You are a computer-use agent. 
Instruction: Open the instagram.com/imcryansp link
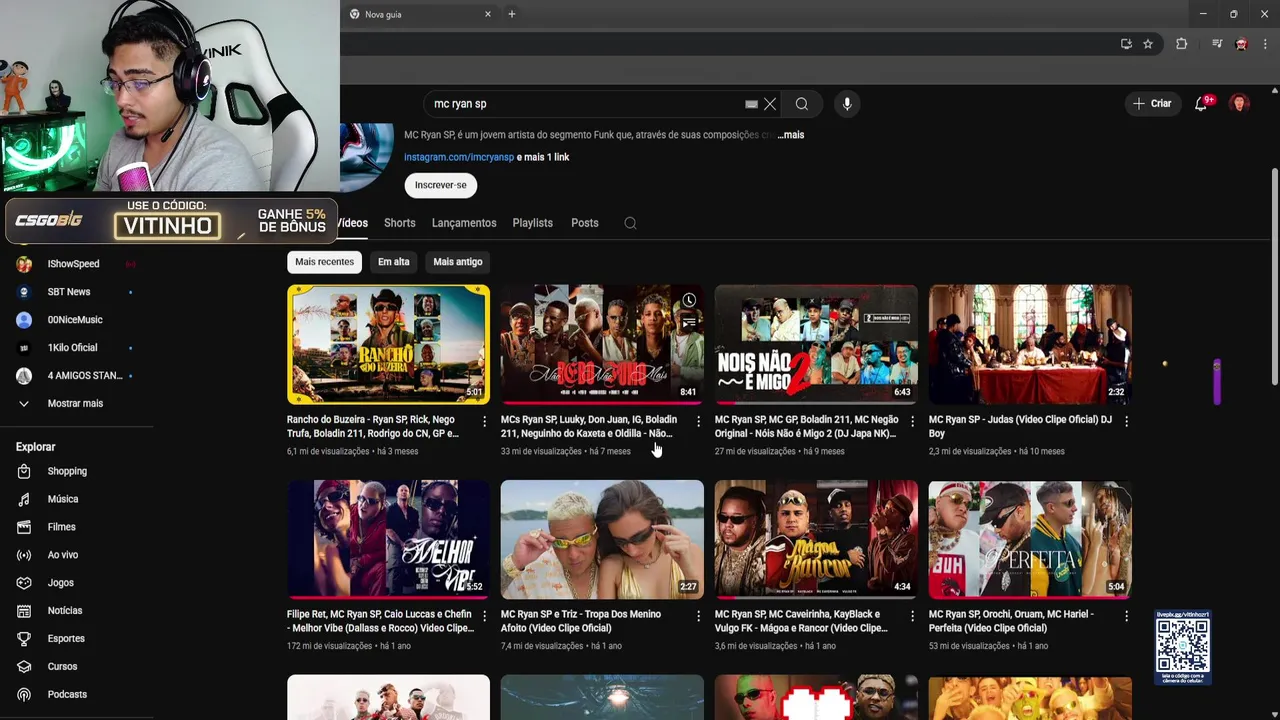pyautogui.click(x=459, y=157)
